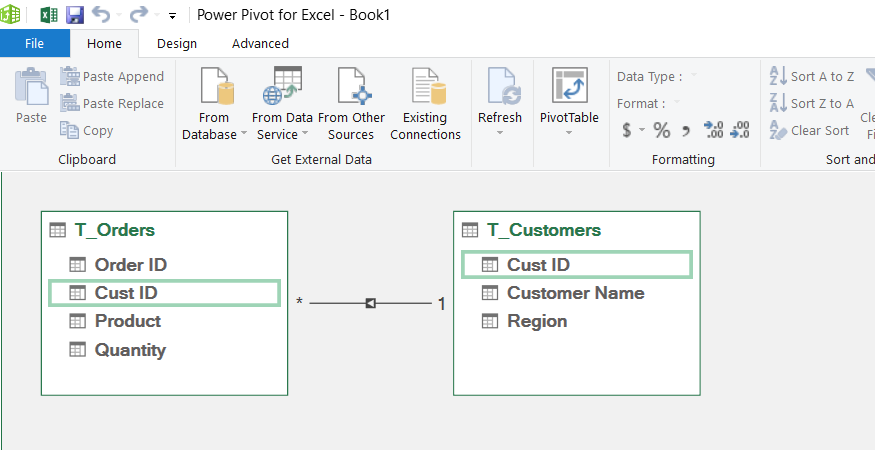The height and width of the screenshot is (450, 875).
Task: Click the relationship direction arrow marker
Action: point(371,303)
